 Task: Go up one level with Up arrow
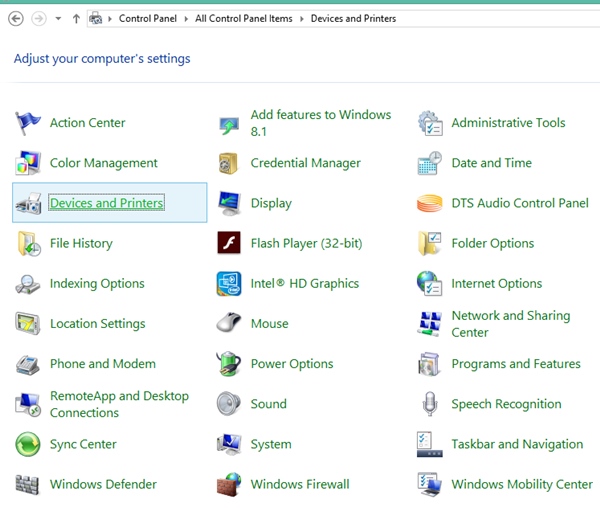[76, 18]
